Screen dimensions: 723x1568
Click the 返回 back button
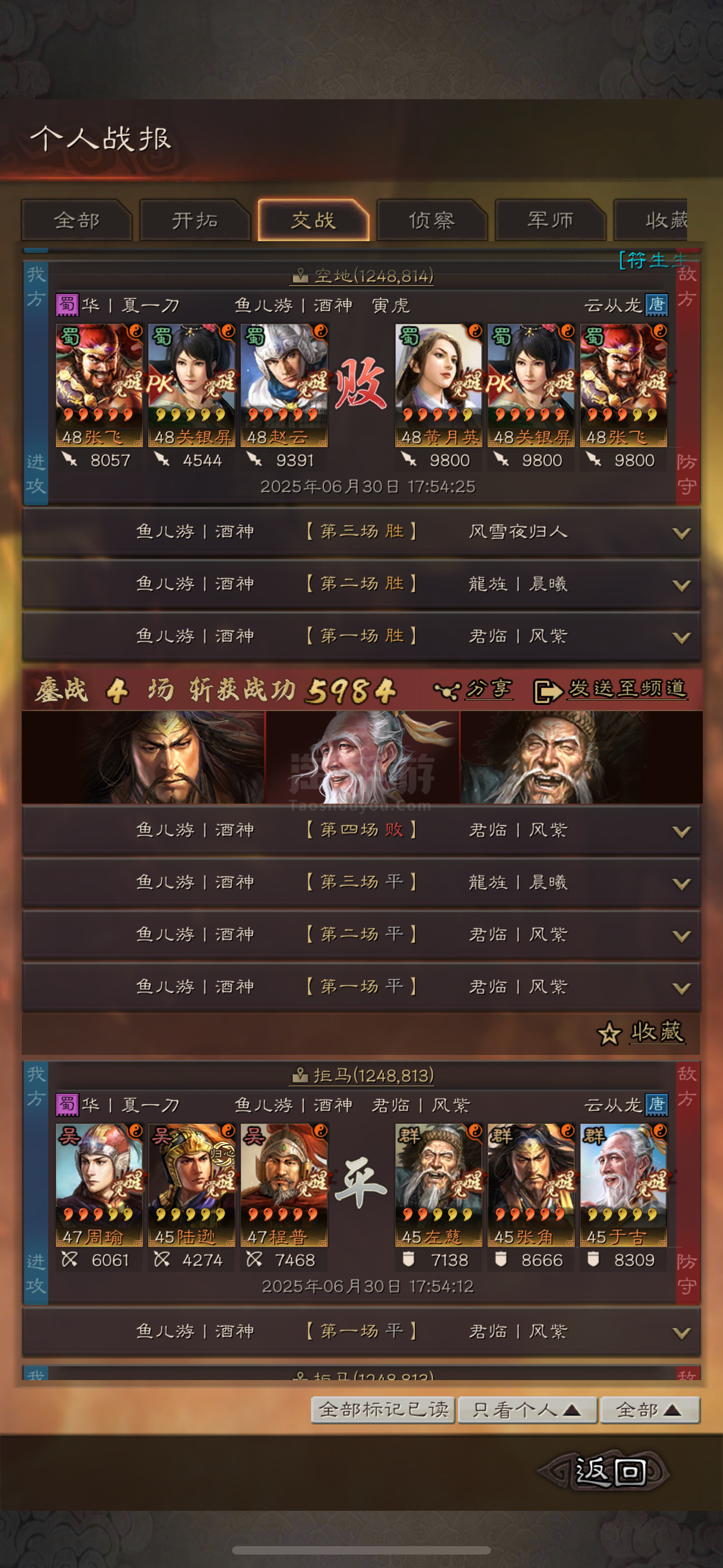coord(609,1472)
